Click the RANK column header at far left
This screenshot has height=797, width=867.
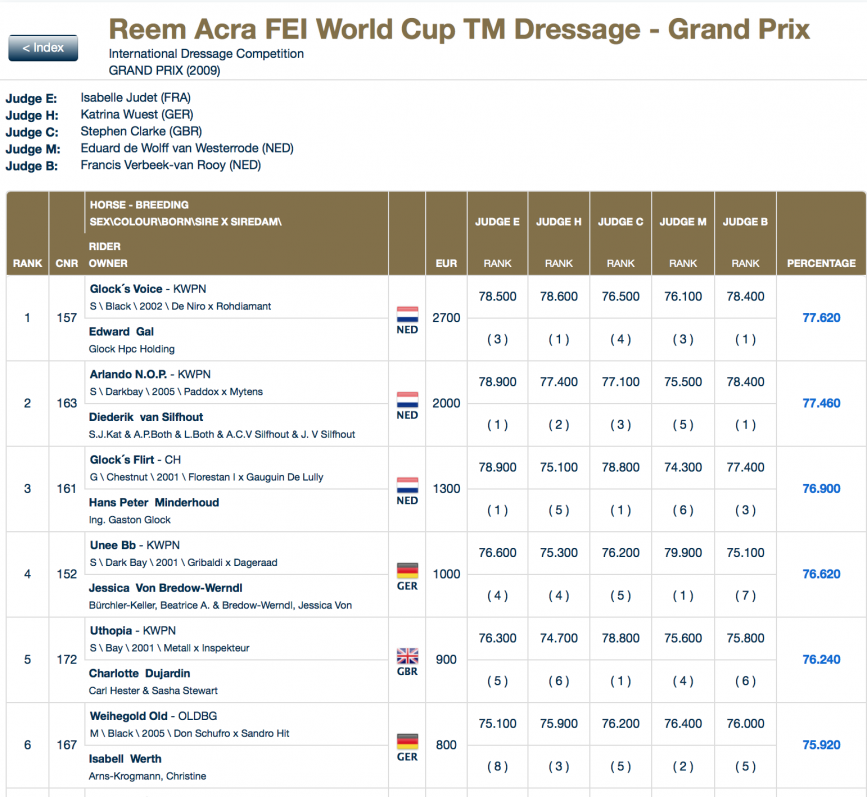pos(27,263)
